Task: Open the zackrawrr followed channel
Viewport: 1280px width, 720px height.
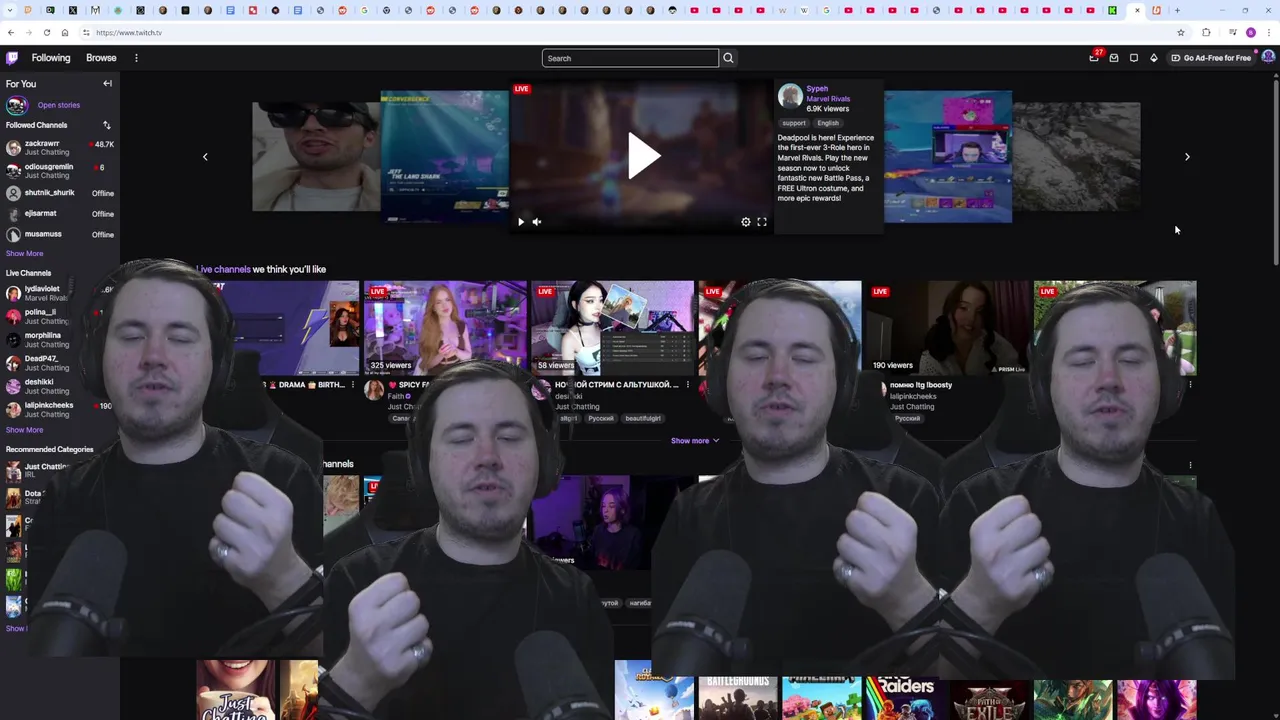Action: pos(60,148)
